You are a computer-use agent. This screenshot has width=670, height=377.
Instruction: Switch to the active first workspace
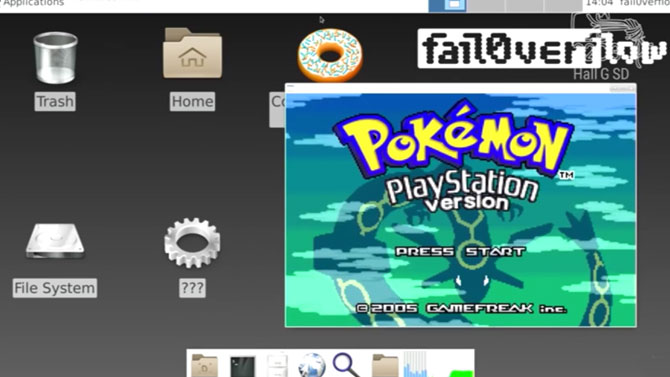pyautogui.click(x=447, y=5)
